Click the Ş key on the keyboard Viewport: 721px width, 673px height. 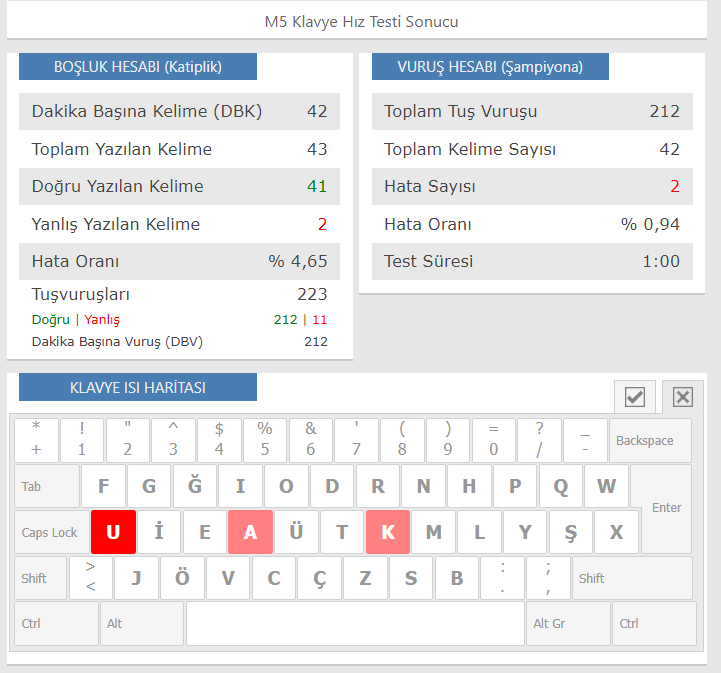(571, 532)
